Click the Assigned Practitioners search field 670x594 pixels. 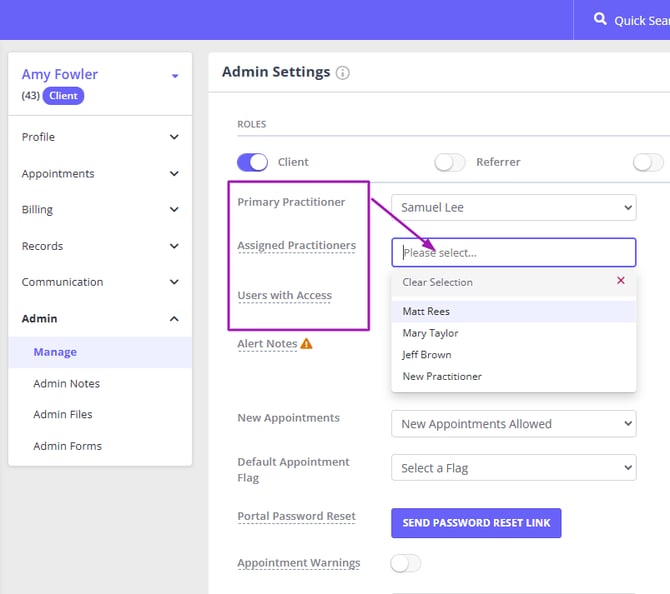[513, 252]
